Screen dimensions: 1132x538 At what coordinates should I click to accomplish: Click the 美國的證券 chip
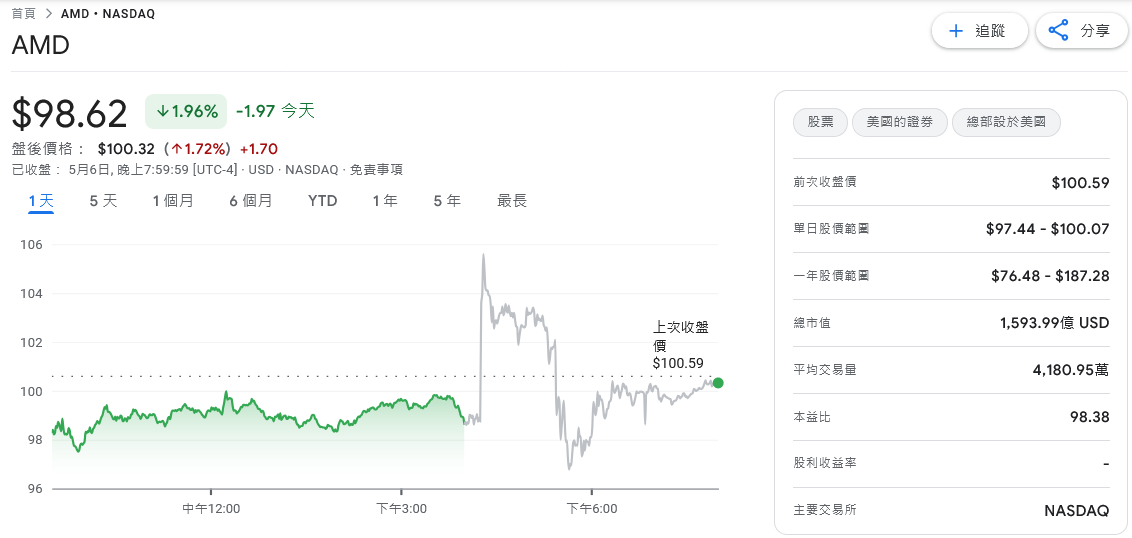899,122
